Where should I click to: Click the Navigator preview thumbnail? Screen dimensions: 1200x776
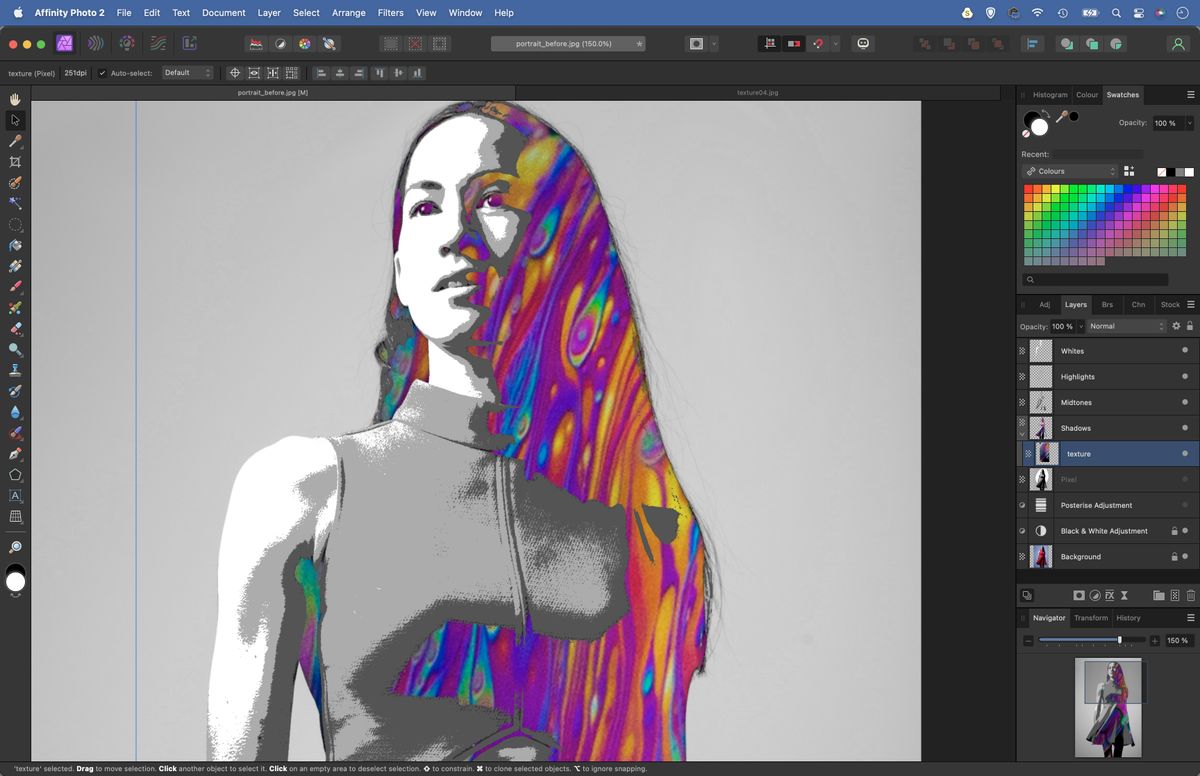click(x=1110, y=707)
